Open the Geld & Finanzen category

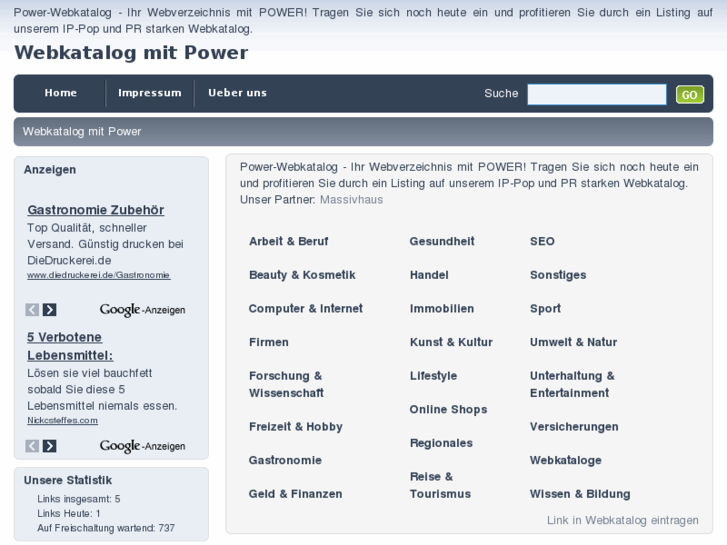click(295, 494)
